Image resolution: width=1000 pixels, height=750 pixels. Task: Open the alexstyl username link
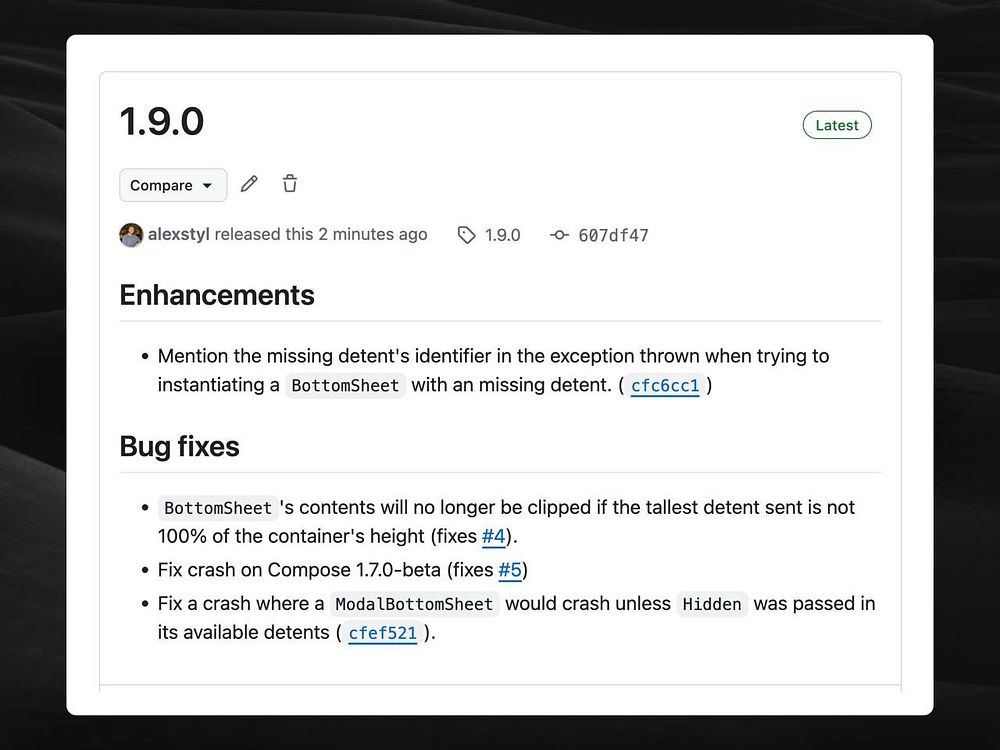[178, 235]
